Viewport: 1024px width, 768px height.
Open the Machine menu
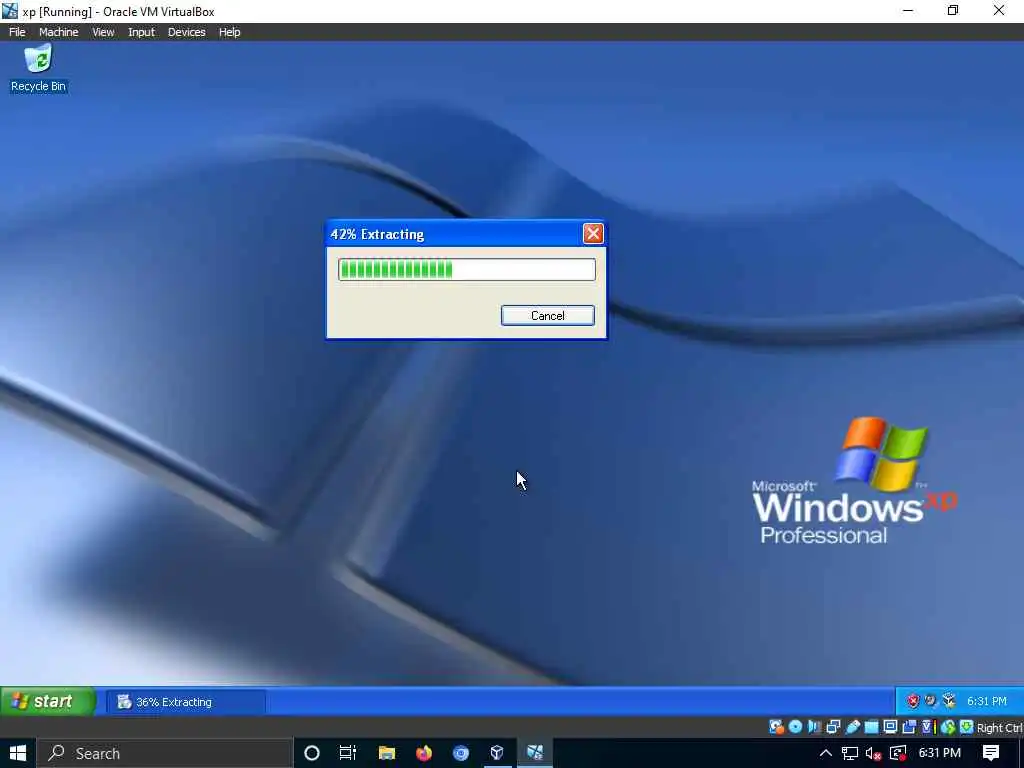[59, 32]
